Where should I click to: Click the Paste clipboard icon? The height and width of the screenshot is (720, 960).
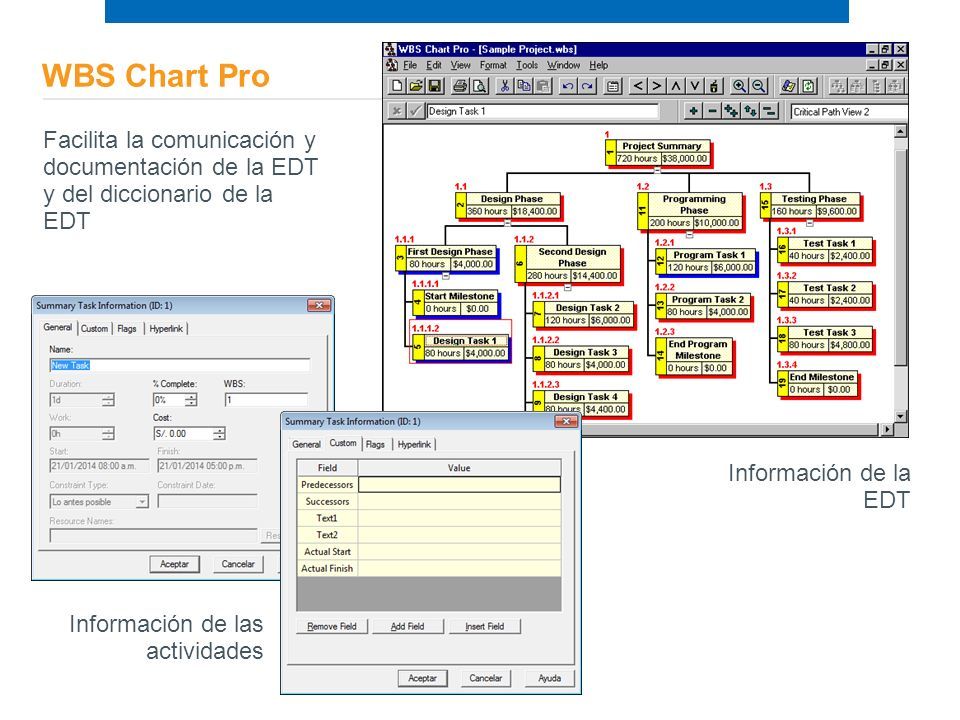542,86
